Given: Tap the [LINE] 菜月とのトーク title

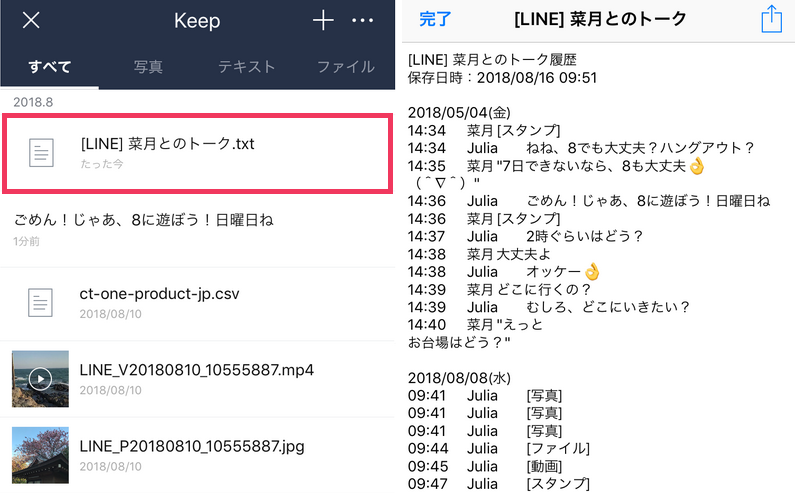Looking at the screenshot, I should coord(600,19).
